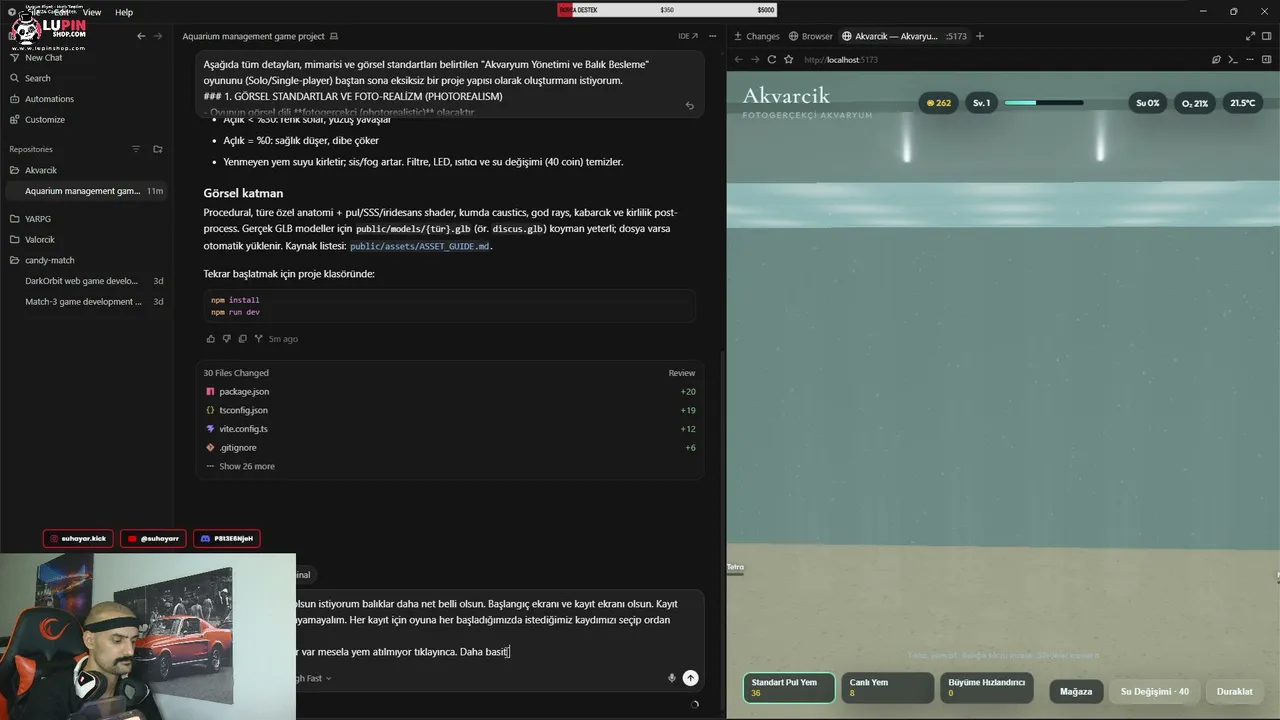Click the 21.5°C temperature indicator

[x=1243, y=103]
